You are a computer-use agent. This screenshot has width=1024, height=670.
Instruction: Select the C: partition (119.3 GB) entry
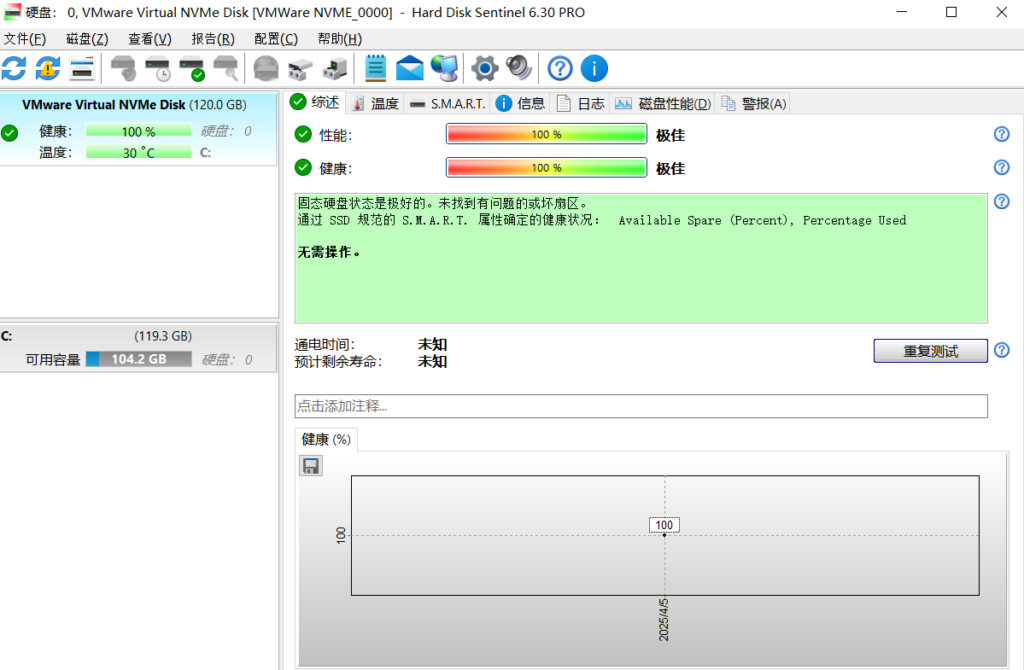coord(138,347)
